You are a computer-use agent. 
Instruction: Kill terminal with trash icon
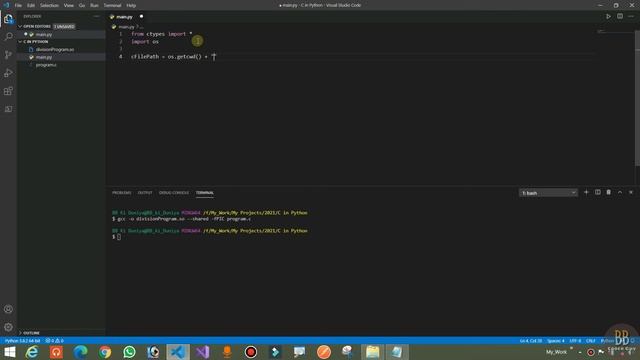tap(609, 192)
